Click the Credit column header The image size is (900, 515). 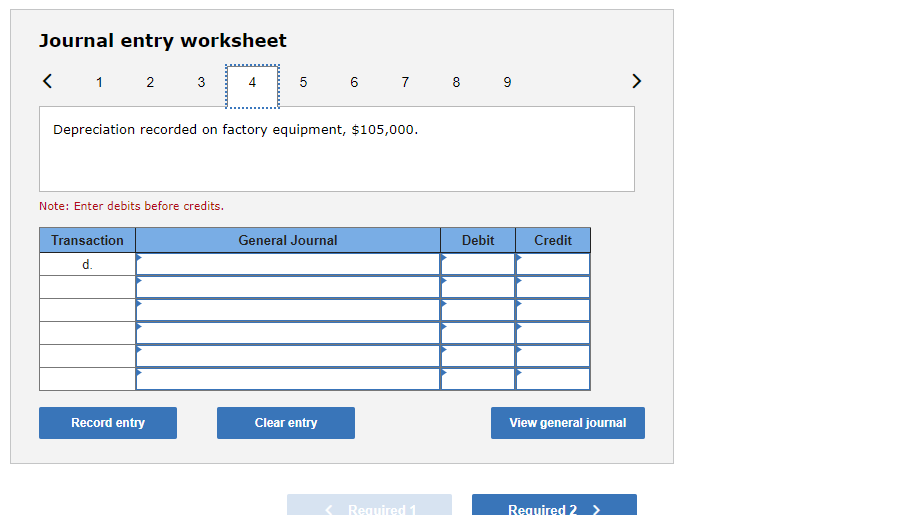click(x=553, y=240)
